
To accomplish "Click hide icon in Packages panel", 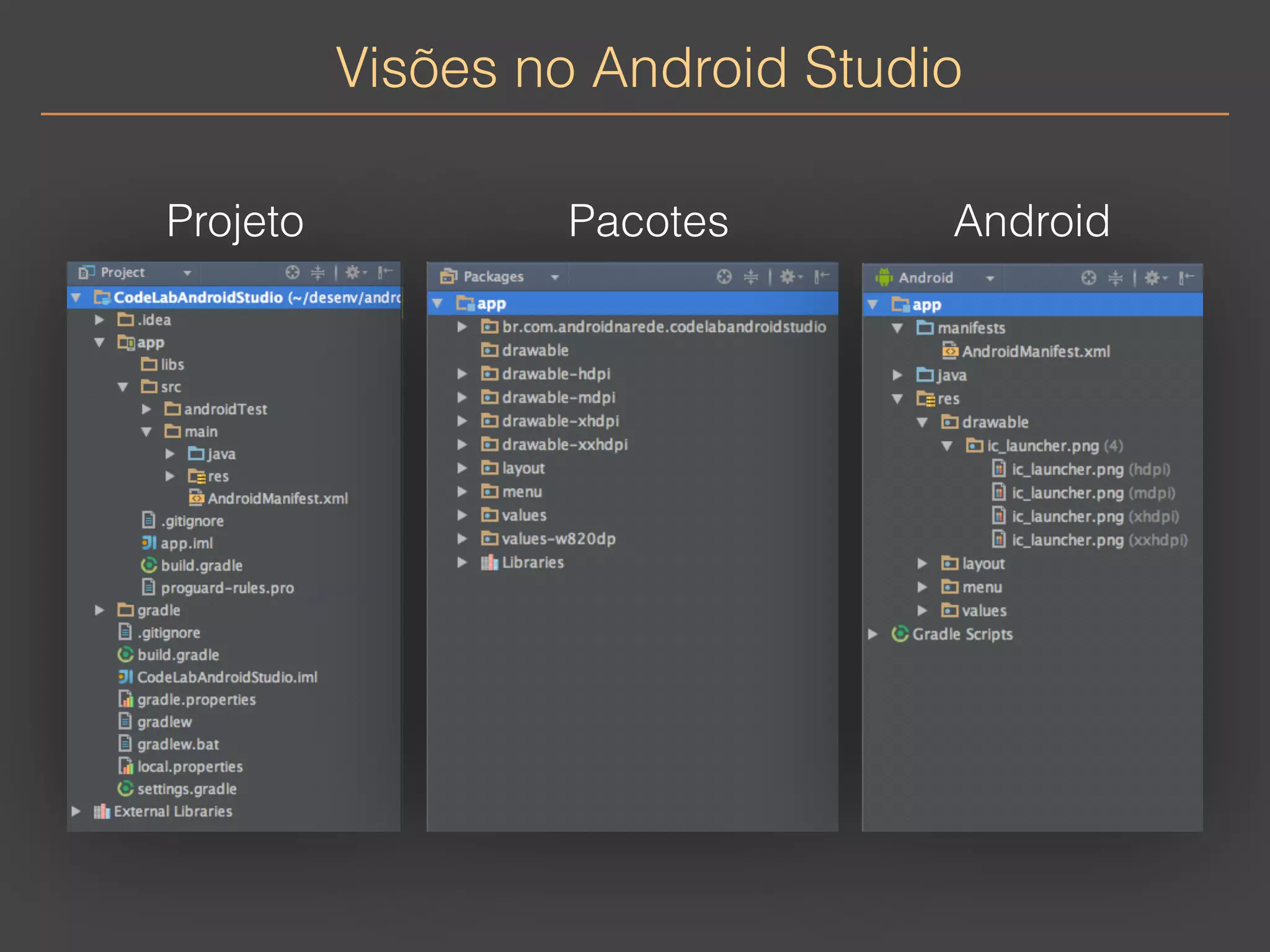I will (x=822, y=276).
